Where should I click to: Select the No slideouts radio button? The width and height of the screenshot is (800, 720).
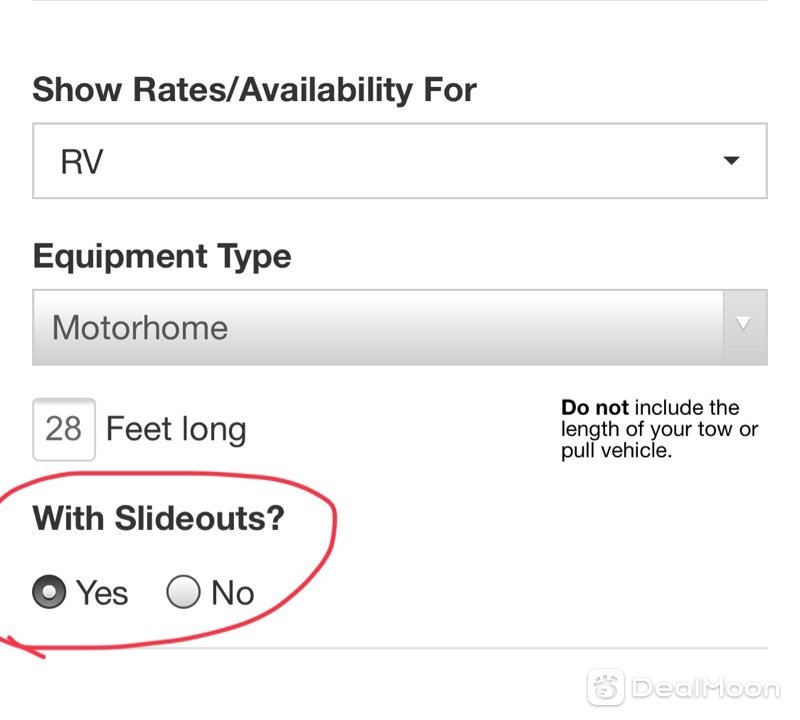point(183,592)
